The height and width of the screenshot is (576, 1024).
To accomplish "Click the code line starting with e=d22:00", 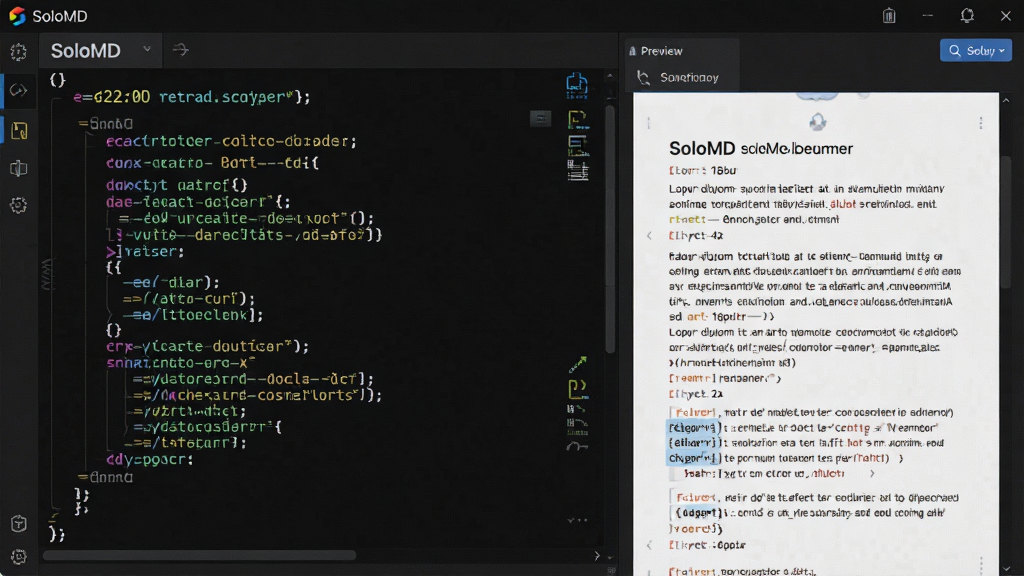I will pyautogui.click(x=192, y=97).
